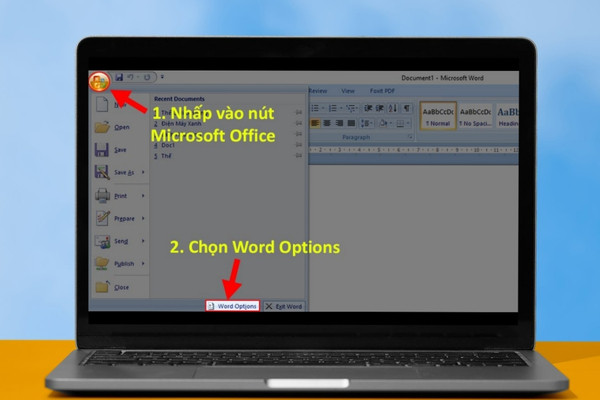The height and width of the screenshot is (400, 600).
Task: Pin the 'Điện Máy Xanh' recent document
Action: pyautogui.click(x=299, y=123)
